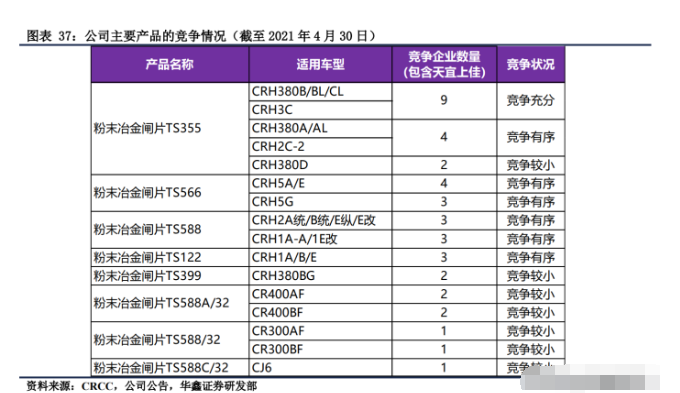Select the CRH380B/BL/CL cell
The image size is (680, 393).
tap(320, 92)
